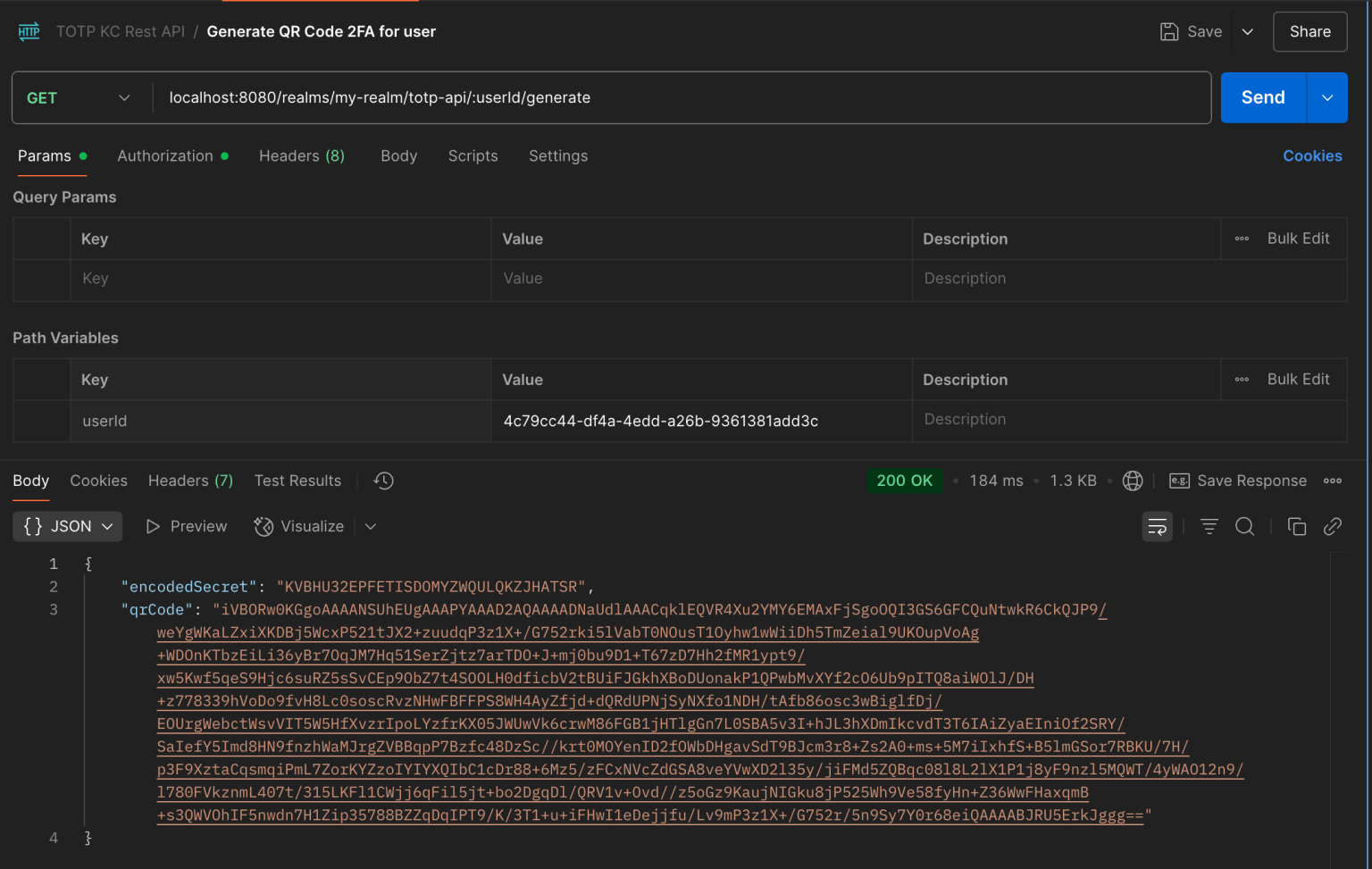Open Bulk Edit for Query Params
This screenshot has height=869, width=1372.
1298,238
